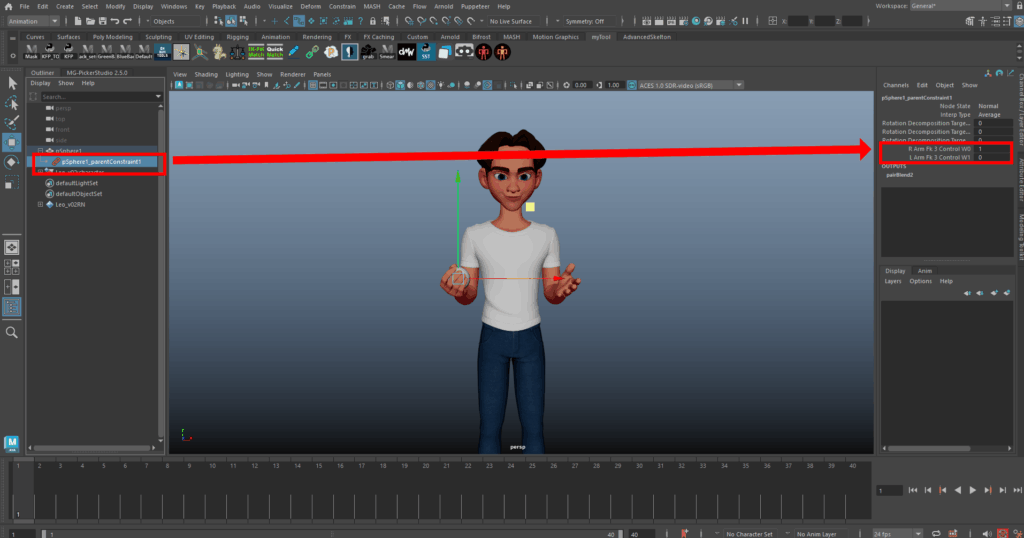Screen dimensions: 1024x538
Task: Click the dw shelf button
Action: click(x=407, y=52)
